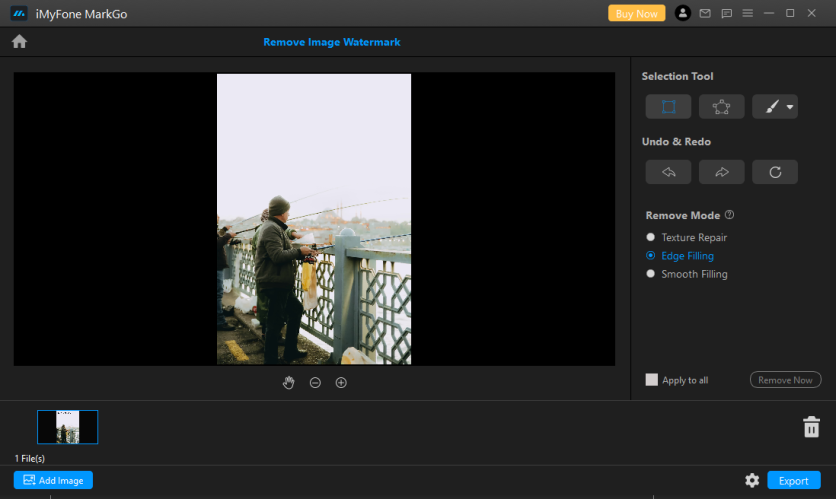Maximize the MarkGo window
Screen dimensions: 836x499
click(790, 13)
